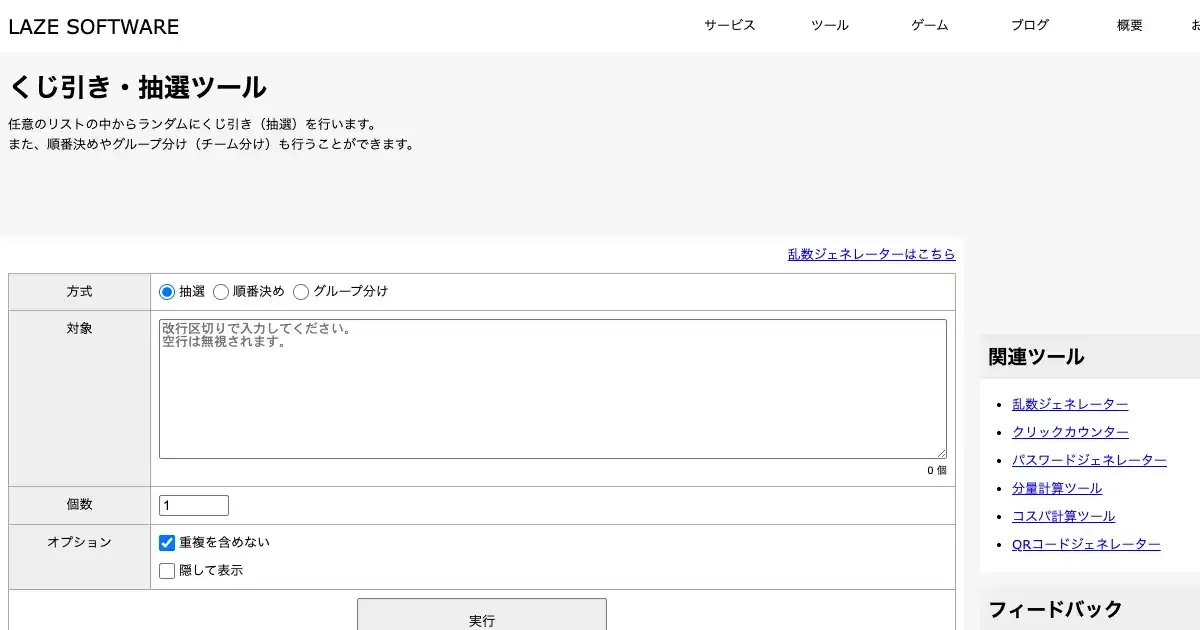The image size is (1200, 630).
Task: Follow the 乱数ジェネレーターはこちら link
Action: [x=871, y=254]
